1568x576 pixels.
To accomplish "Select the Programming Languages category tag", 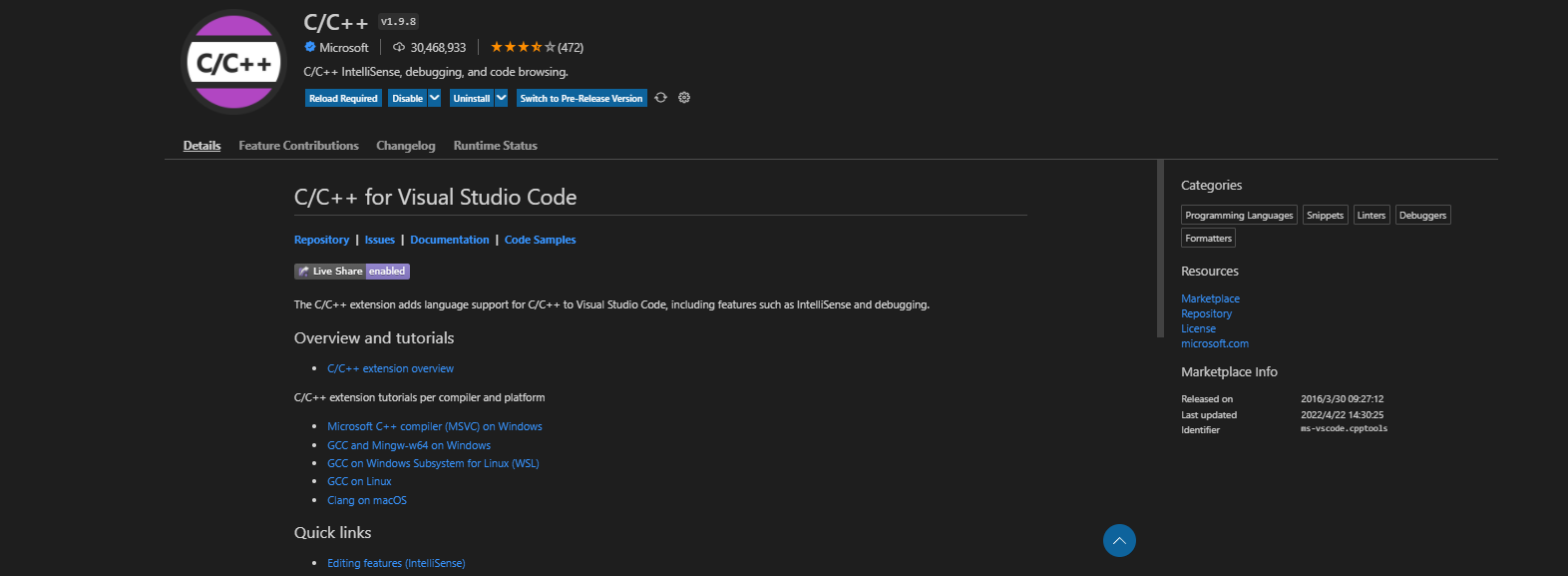I will click(x=1239, y=216).
